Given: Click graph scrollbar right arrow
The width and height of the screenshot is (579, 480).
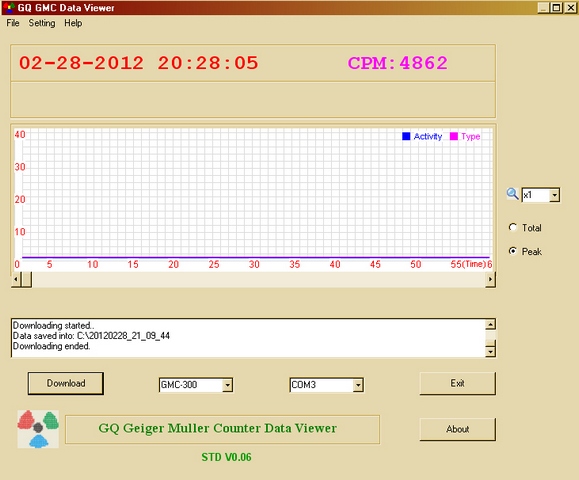Looking at the screenshot, I should [490, 280].
